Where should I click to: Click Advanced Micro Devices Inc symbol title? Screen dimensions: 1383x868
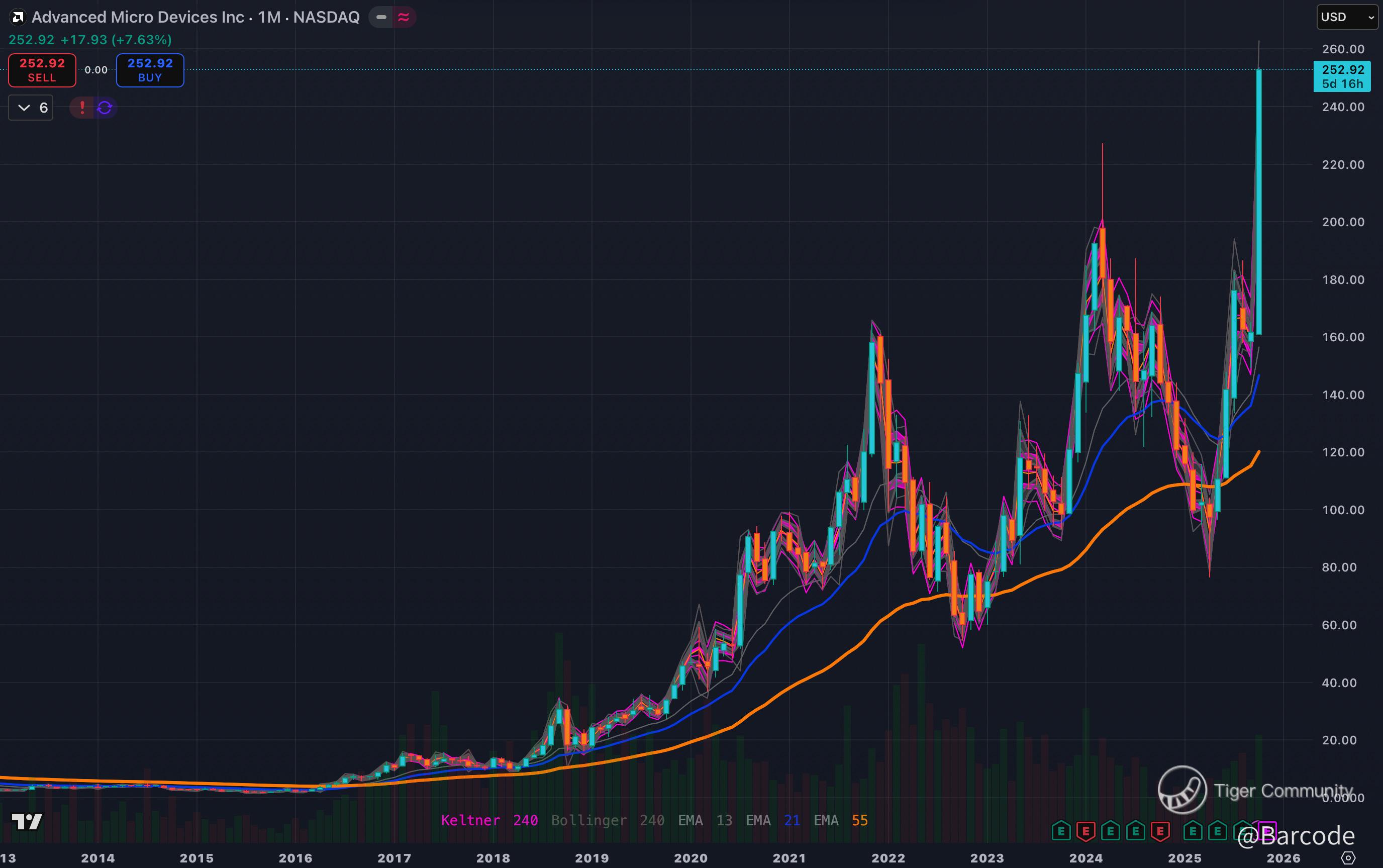(138, 17)
